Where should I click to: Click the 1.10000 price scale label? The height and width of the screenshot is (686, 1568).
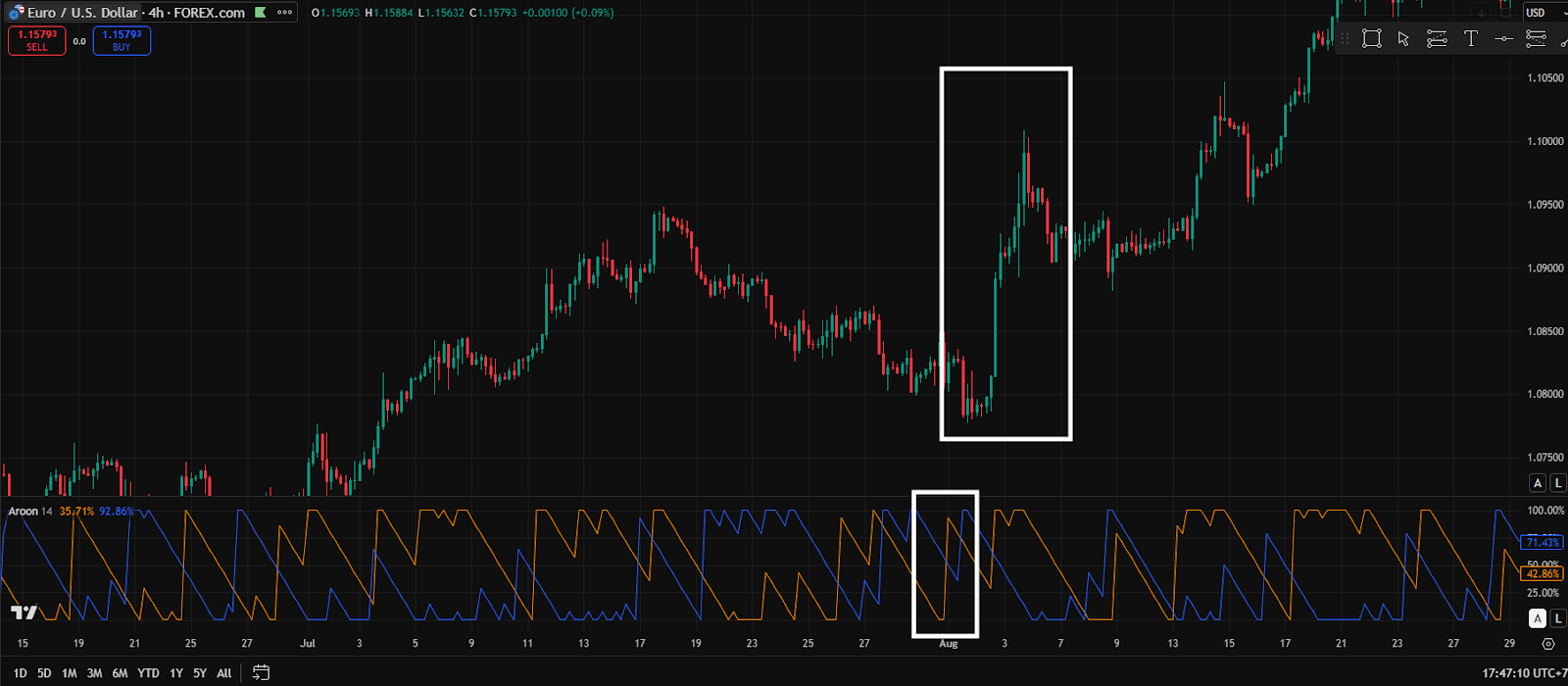(x=1545, y=141)
